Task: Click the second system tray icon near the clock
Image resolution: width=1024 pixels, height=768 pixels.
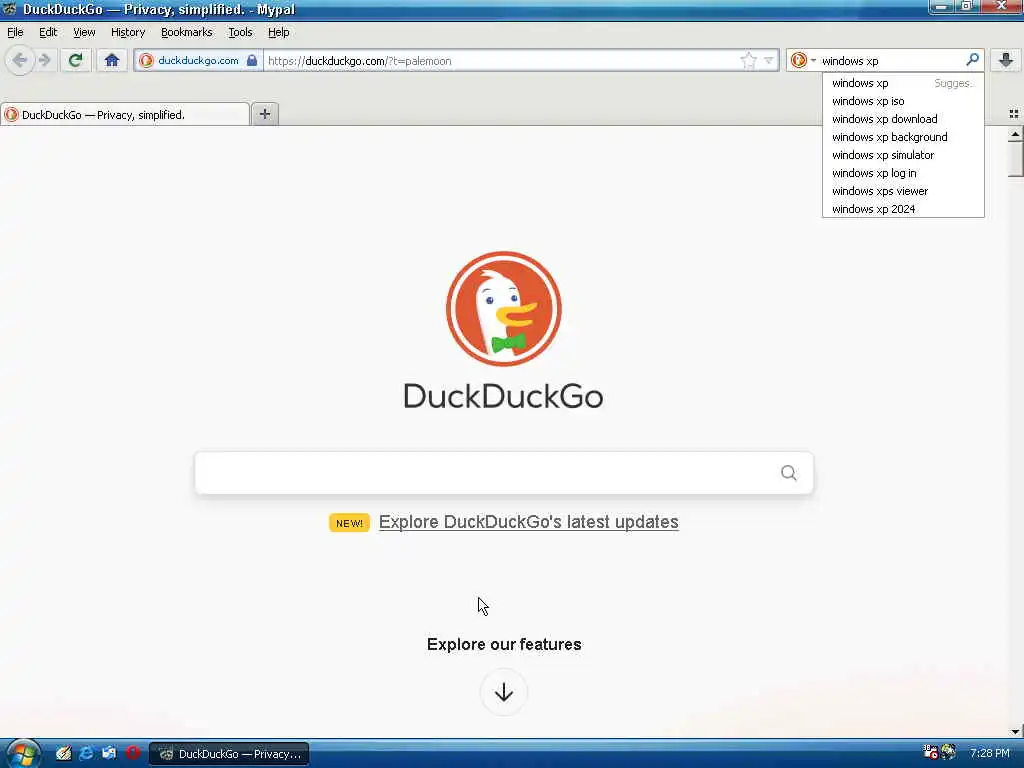Action: (948, 752)
